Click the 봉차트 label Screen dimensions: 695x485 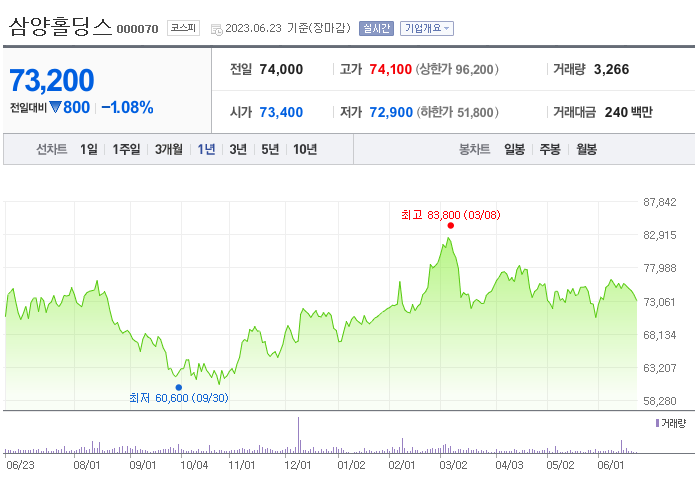click(474, 149)
